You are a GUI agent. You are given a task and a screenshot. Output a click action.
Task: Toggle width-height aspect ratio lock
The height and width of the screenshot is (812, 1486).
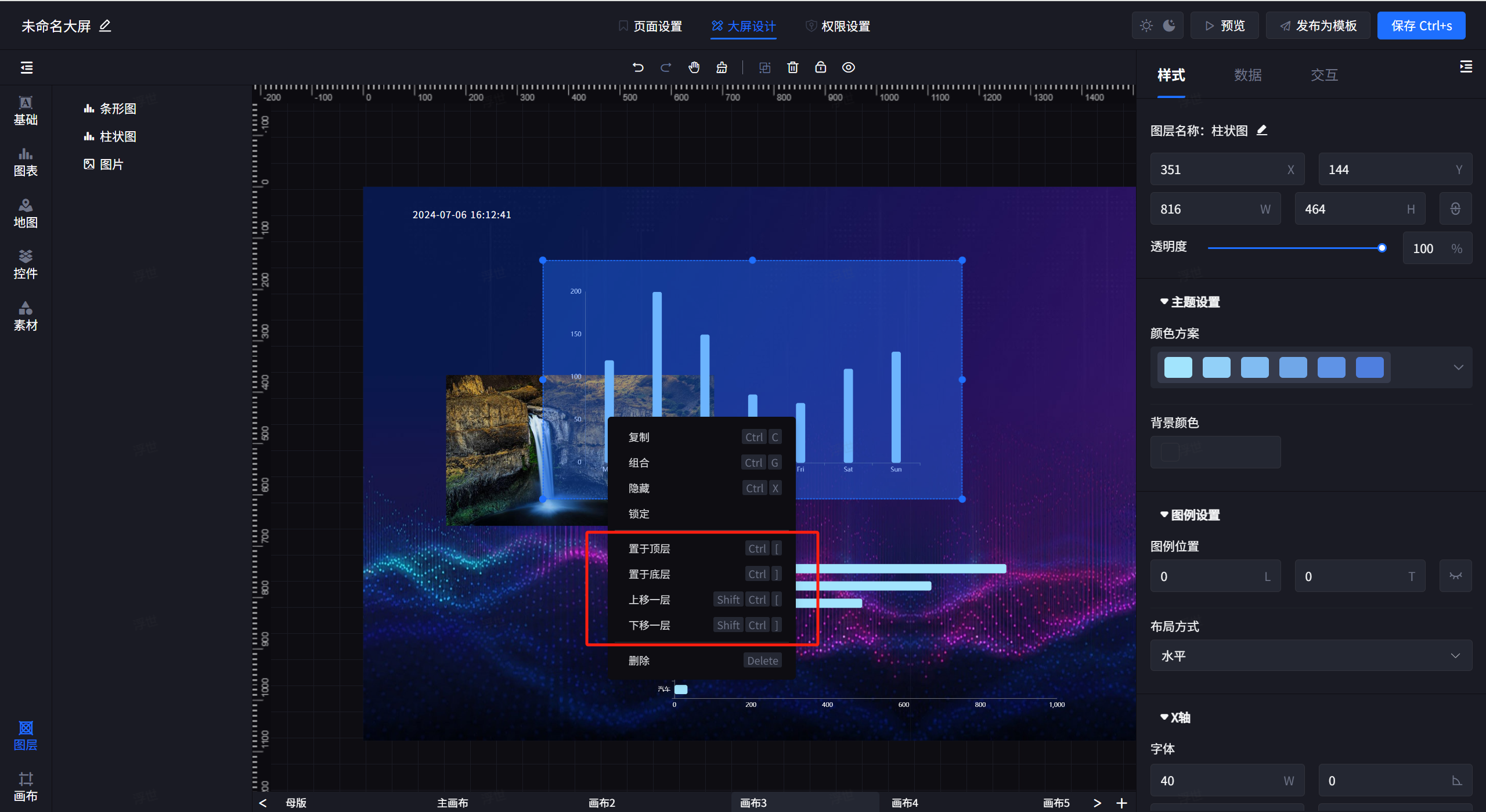[x=1455, y=209]
